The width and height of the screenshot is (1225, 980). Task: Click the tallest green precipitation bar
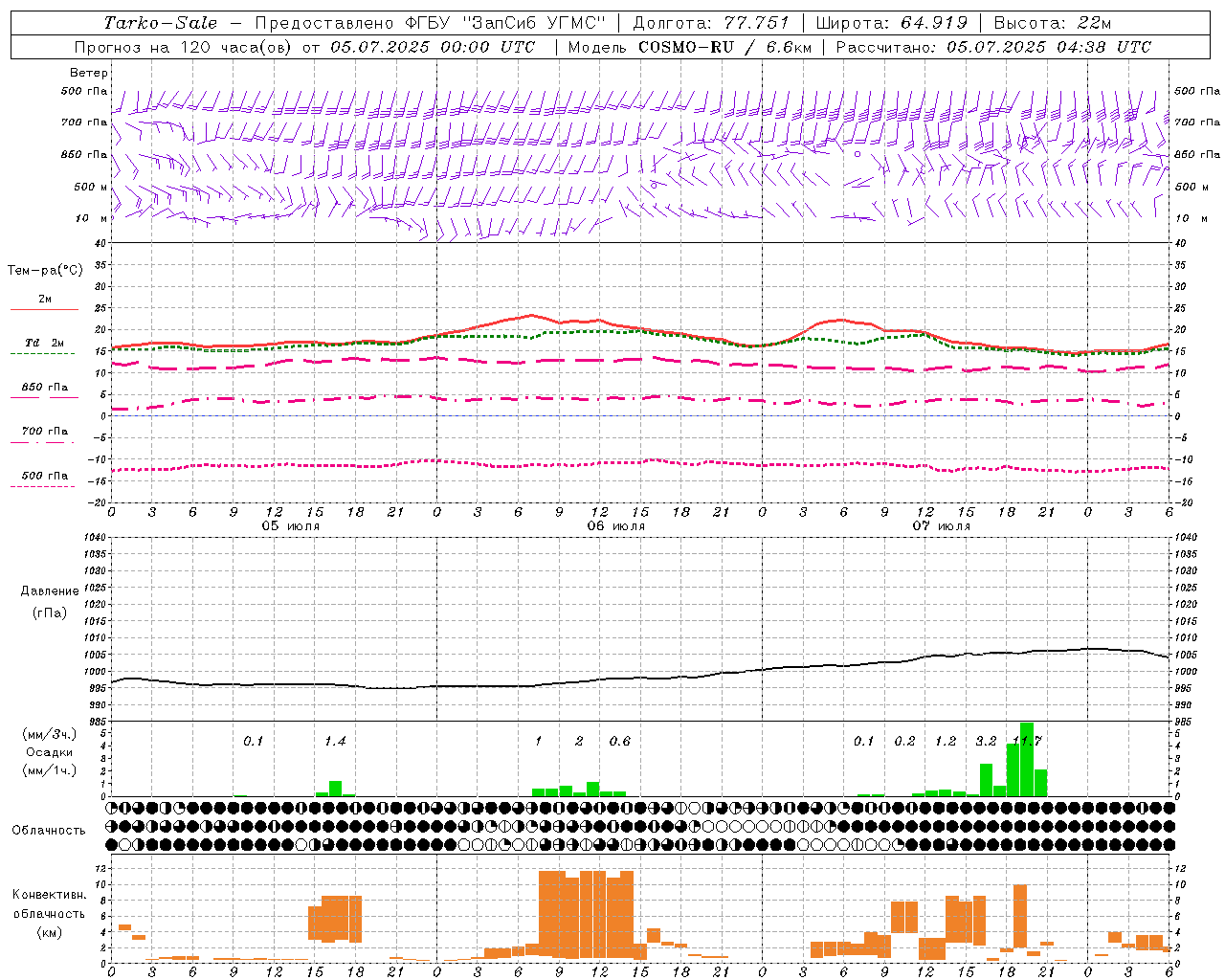point(1027,759)
